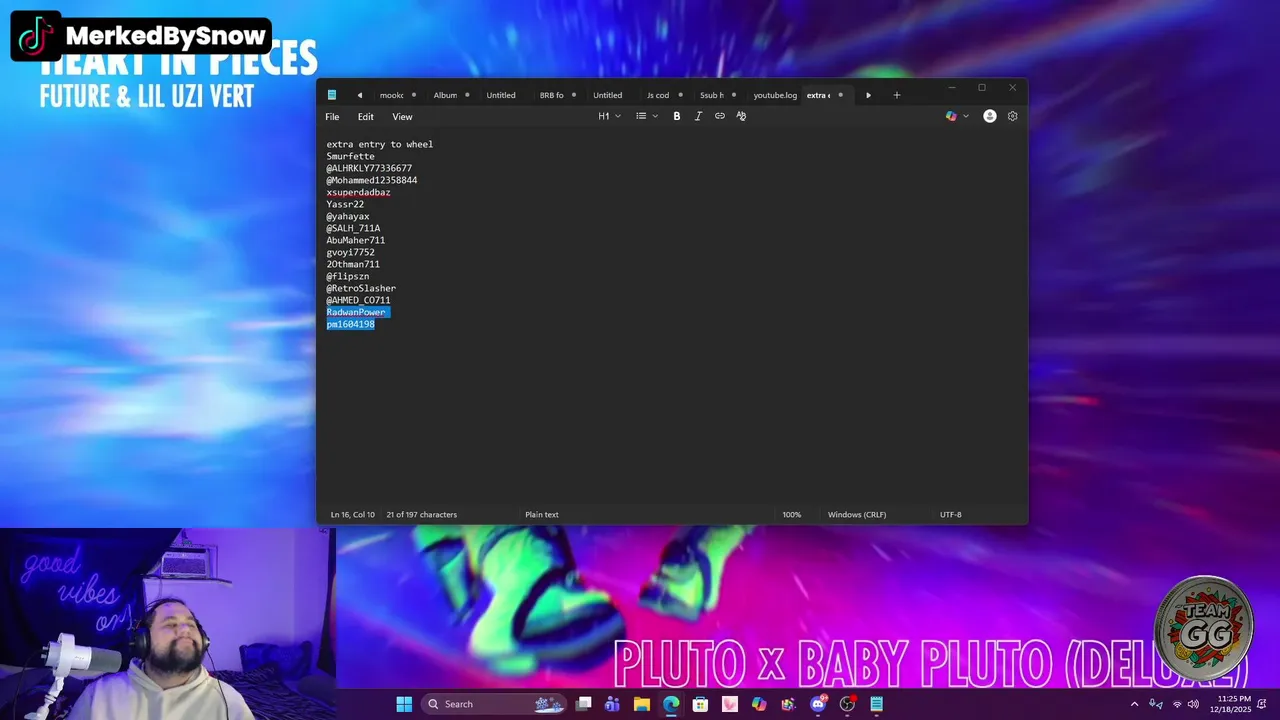Open the File menu
The height and width of the screenshot is (720, 1280).
tap(332, 117)
